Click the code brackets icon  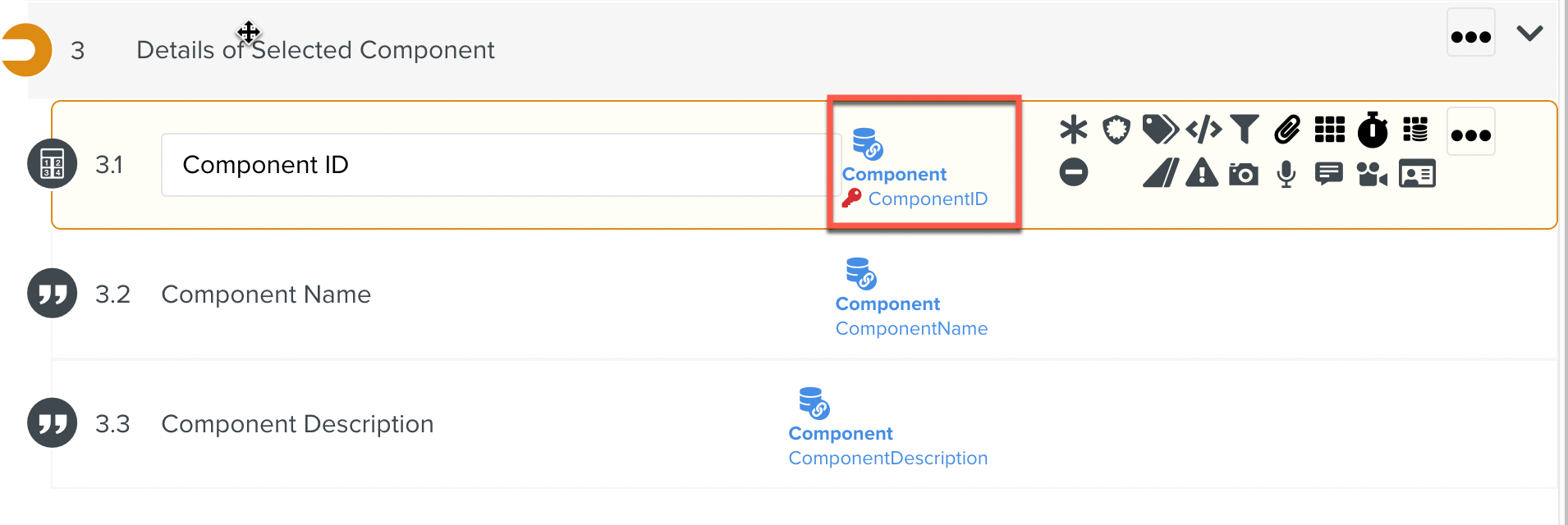1204,130
